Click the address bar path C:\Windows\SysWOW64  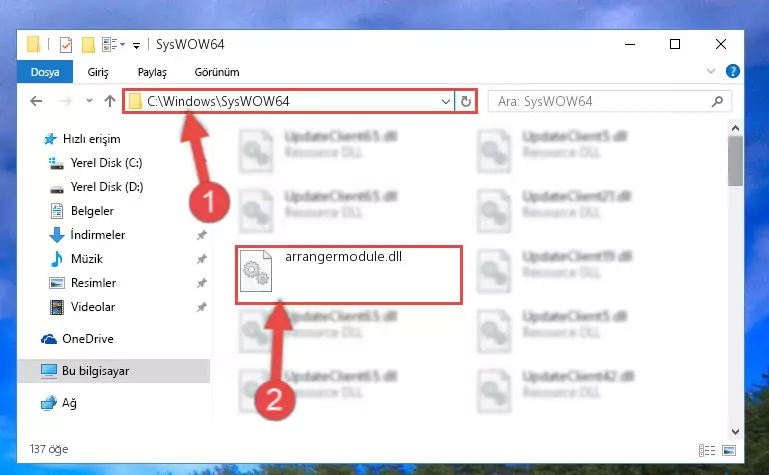218,101
